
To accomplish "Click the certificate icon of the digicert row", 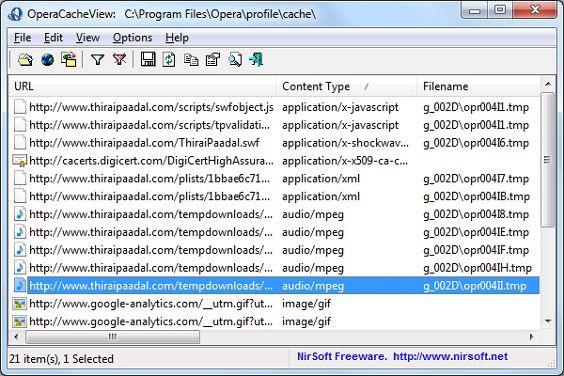I will click(20, 160).
